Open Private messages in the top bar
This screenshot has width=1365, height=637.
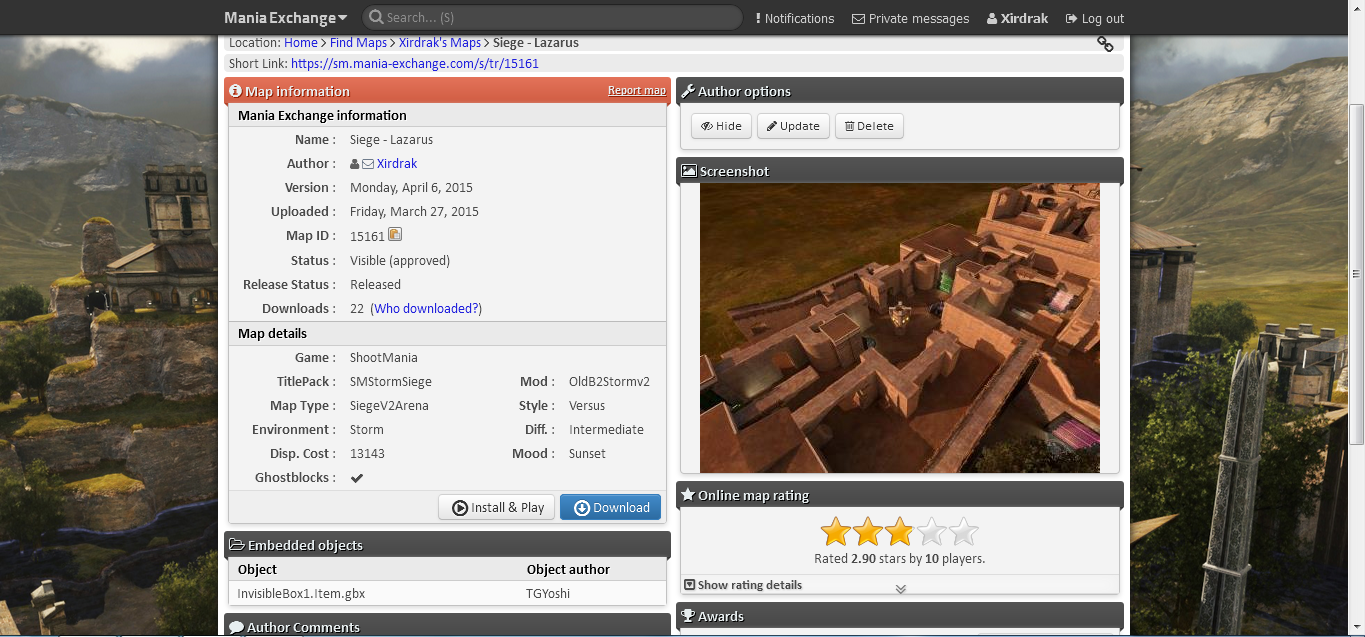point(910,18)
